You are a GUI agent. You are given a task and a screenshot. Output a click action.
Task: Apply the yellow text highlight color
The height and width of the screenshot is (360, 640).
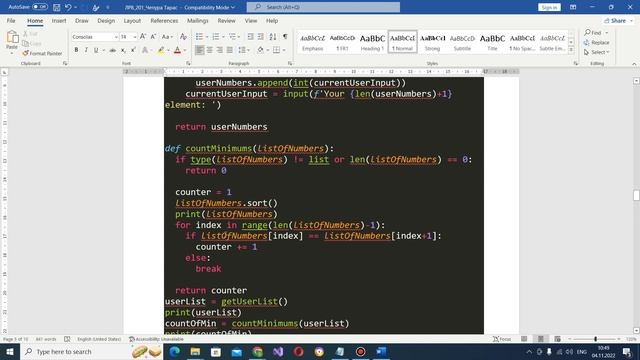[161, 50]
